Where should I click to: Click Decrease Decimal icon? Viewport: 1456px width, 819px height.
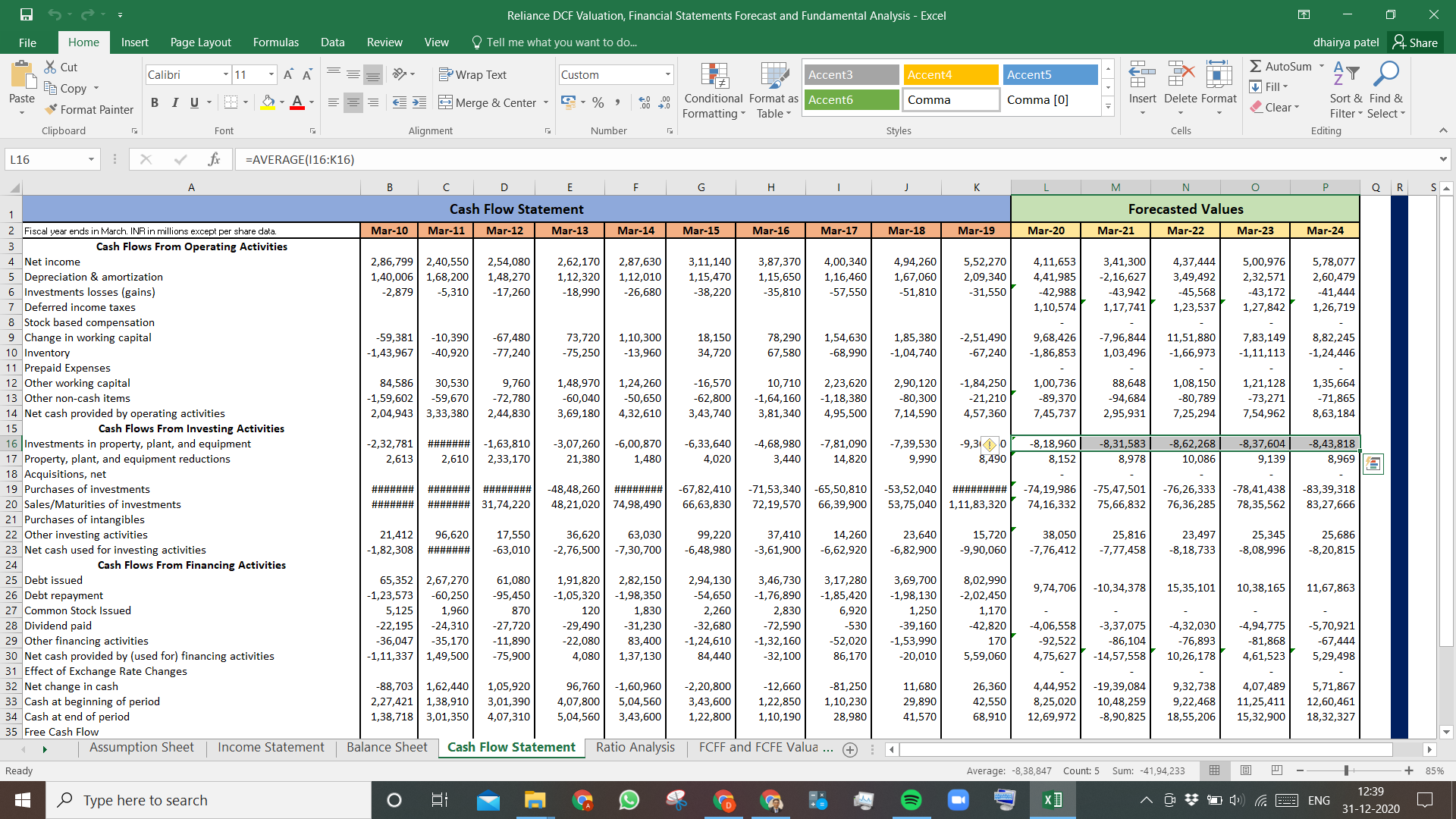point(664,102)
